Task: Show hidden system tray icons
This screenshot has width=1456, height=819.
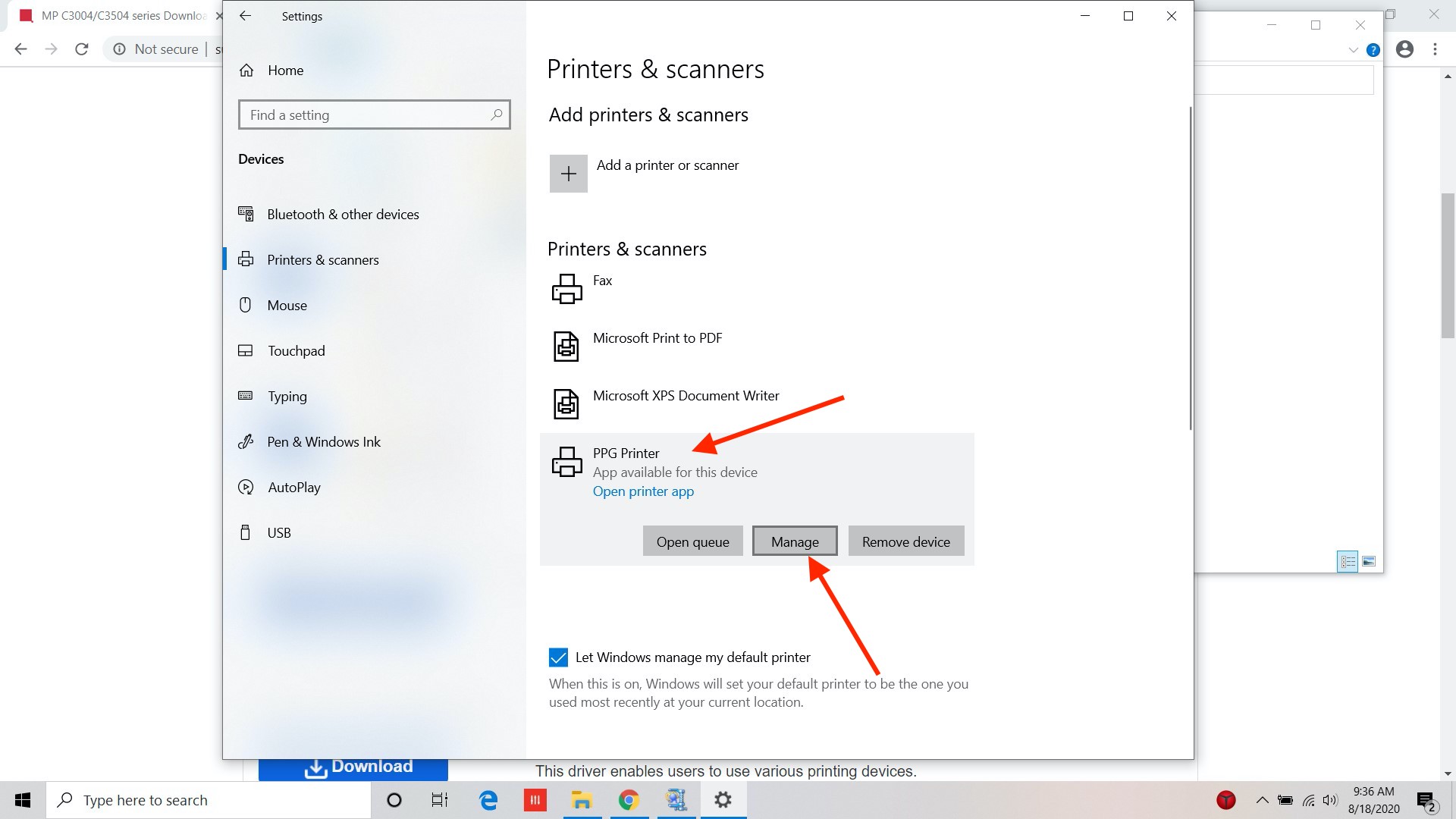Action: (1262, 800)
